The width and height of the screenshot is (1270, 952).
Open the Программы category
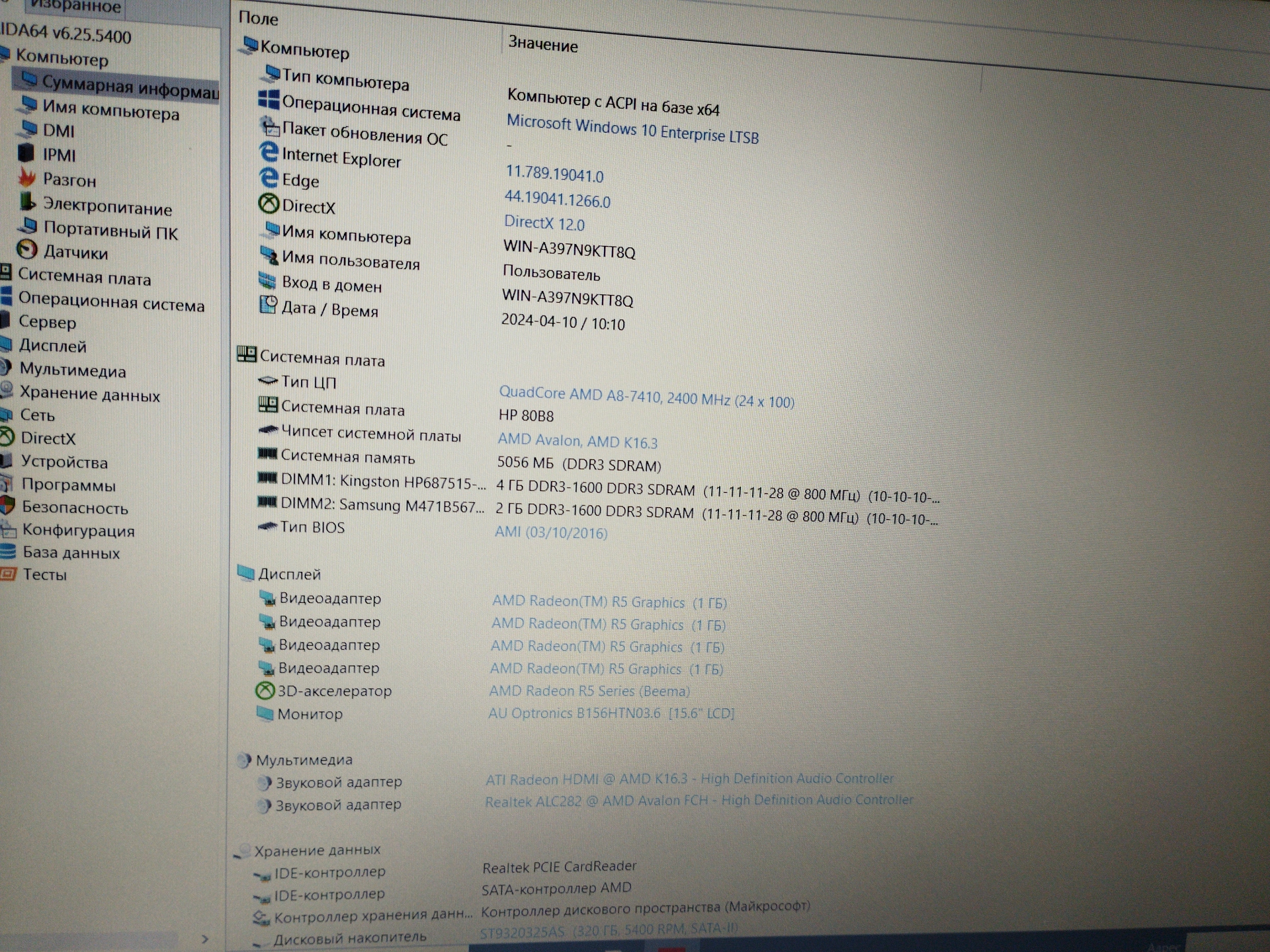coord(68,485)
